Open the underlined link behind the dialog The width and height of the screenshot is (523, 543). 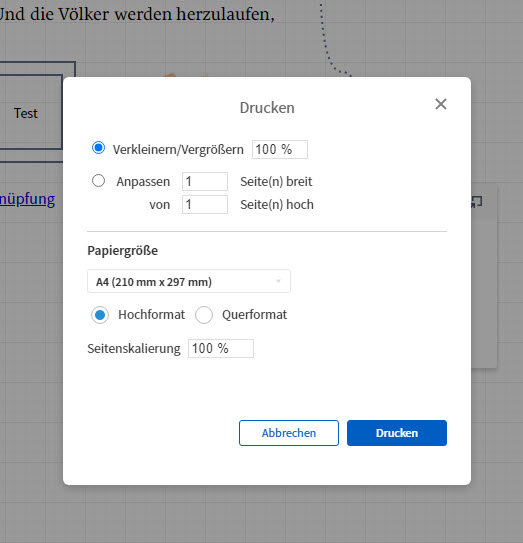point(27,199)
